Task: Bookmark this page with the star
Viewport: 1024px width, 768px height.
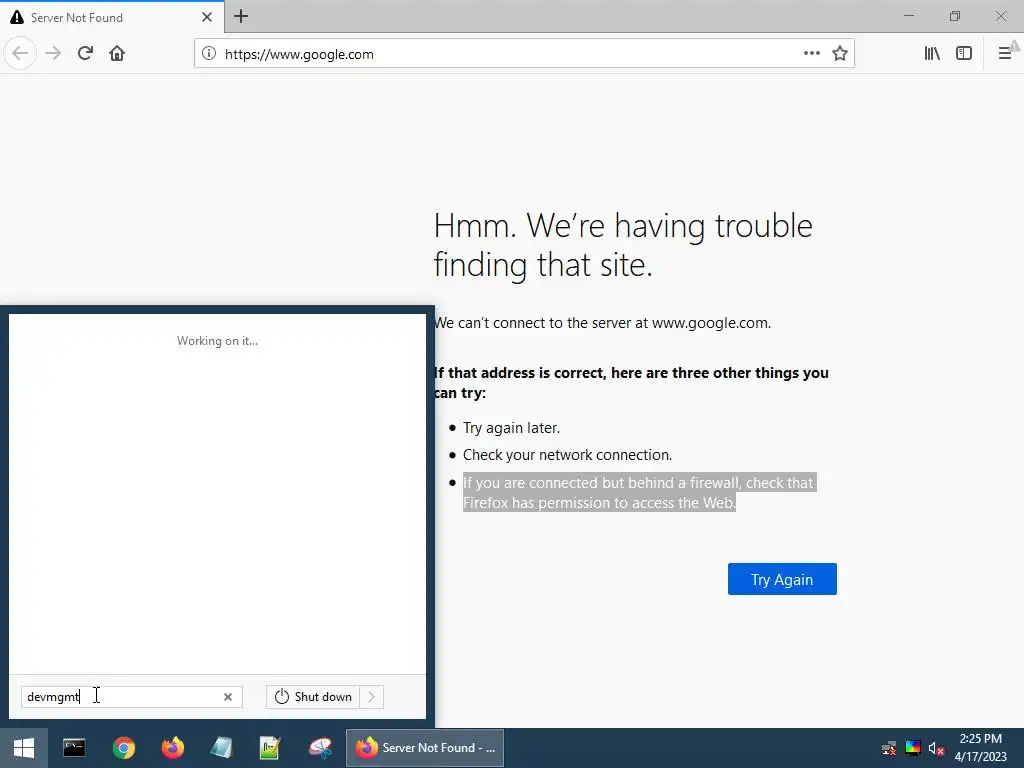Action: pos(840,54)
